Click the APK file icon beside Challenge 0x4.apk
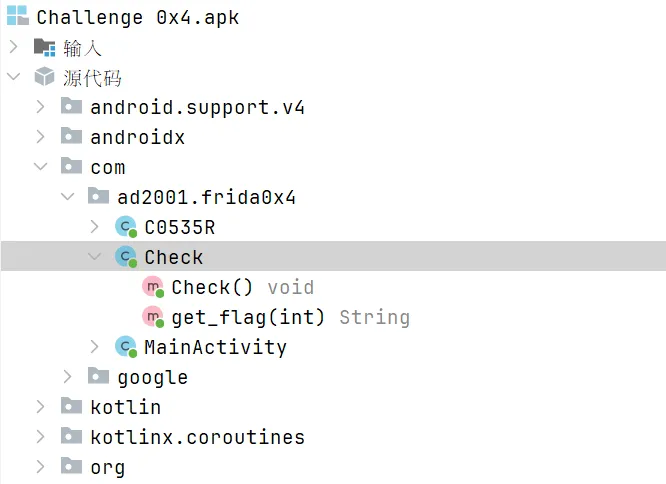The image size is (666, 484). (18, 18)
